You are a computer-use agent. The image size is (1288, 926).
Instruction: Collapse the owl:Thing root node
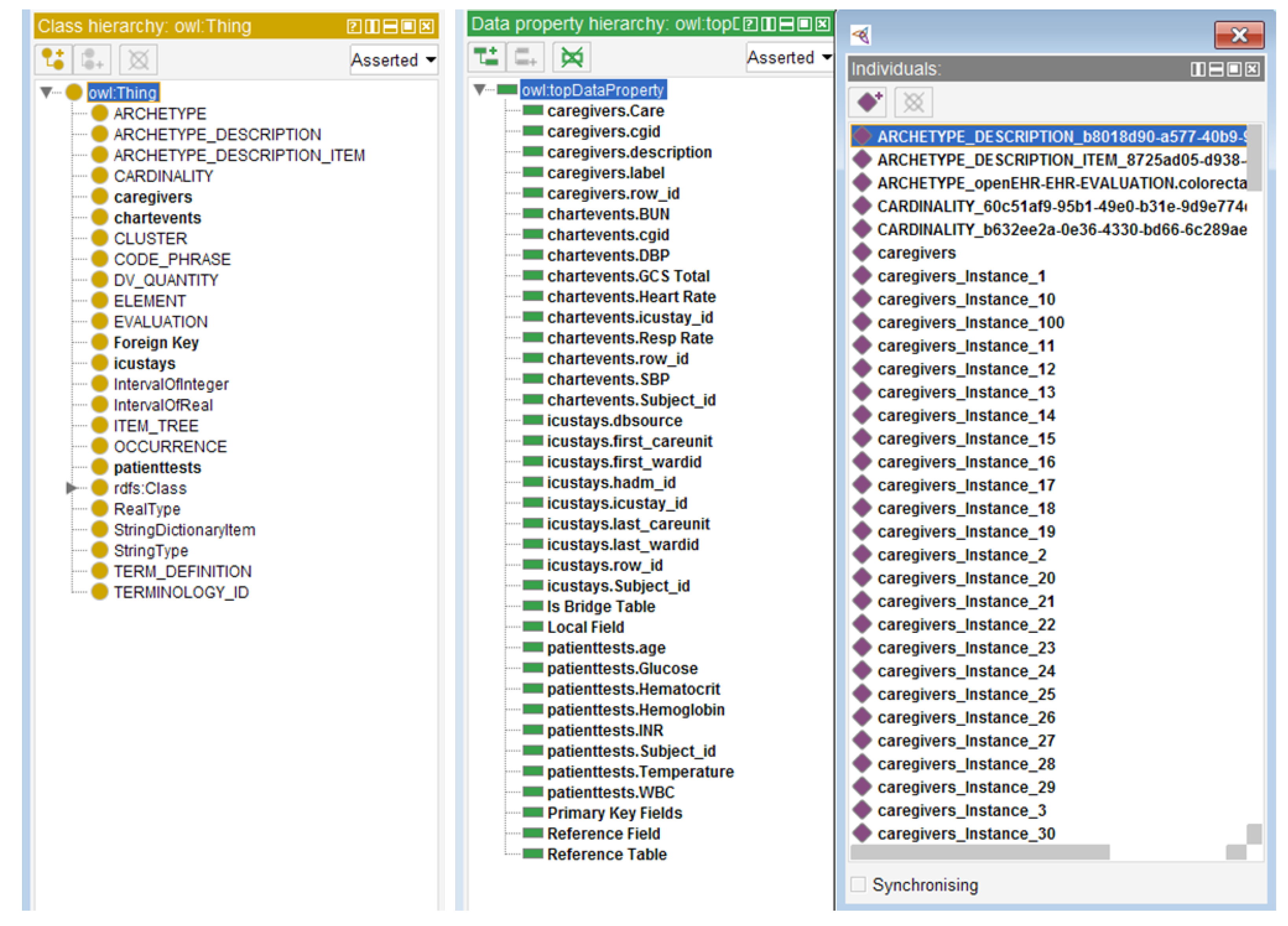pyautogui.click(x=46, y=92)
